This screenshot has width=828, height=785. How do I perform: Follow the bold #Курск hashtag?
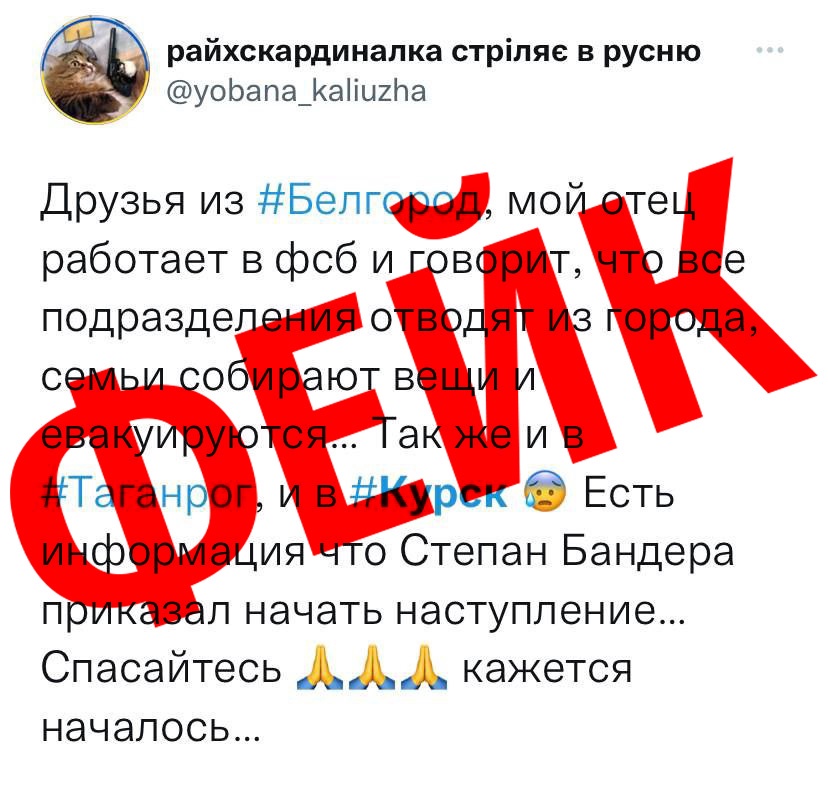(429, 494)
